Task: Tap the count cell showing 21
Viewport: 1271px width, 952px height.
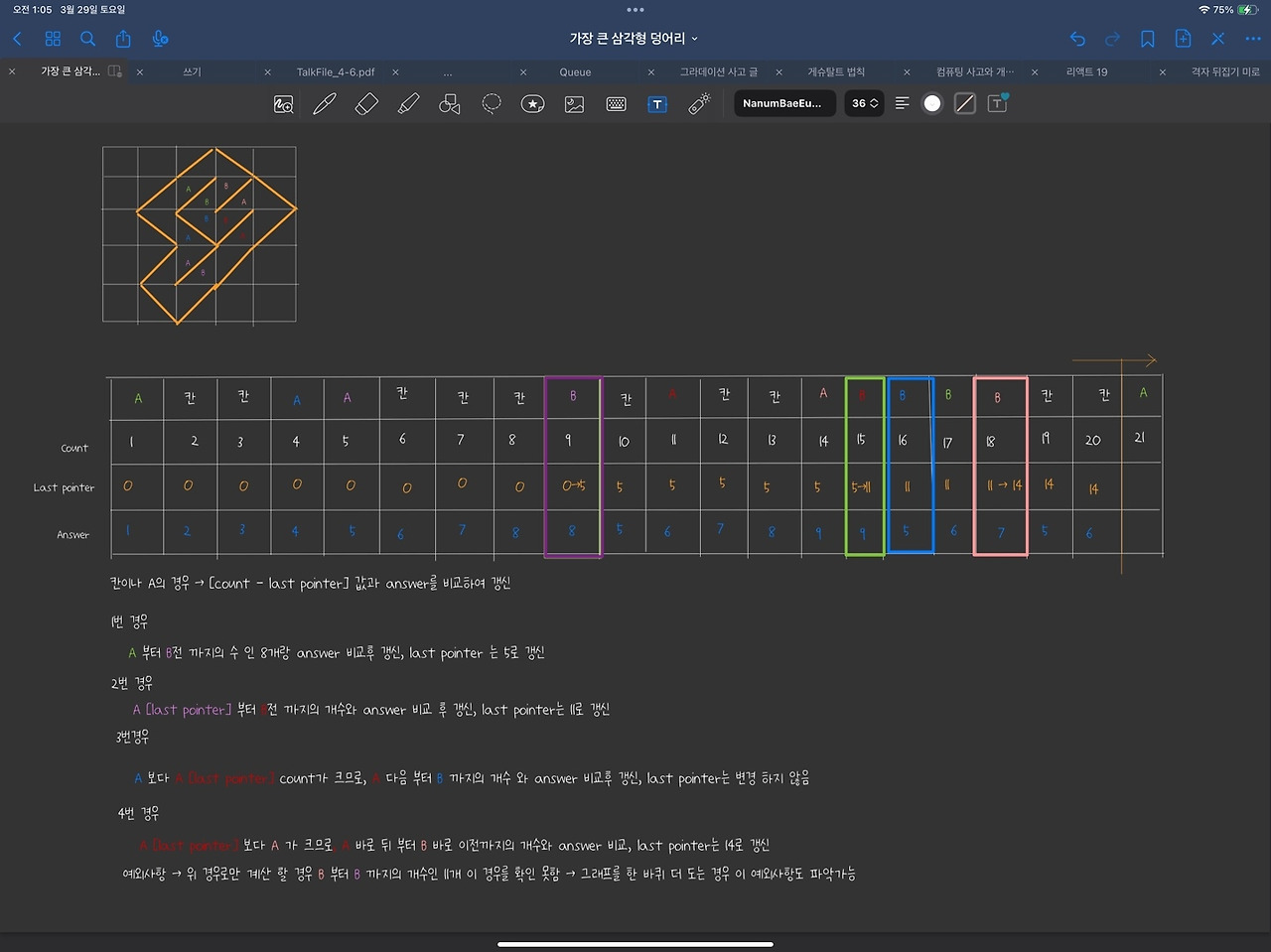Action: click(1139, 437)
